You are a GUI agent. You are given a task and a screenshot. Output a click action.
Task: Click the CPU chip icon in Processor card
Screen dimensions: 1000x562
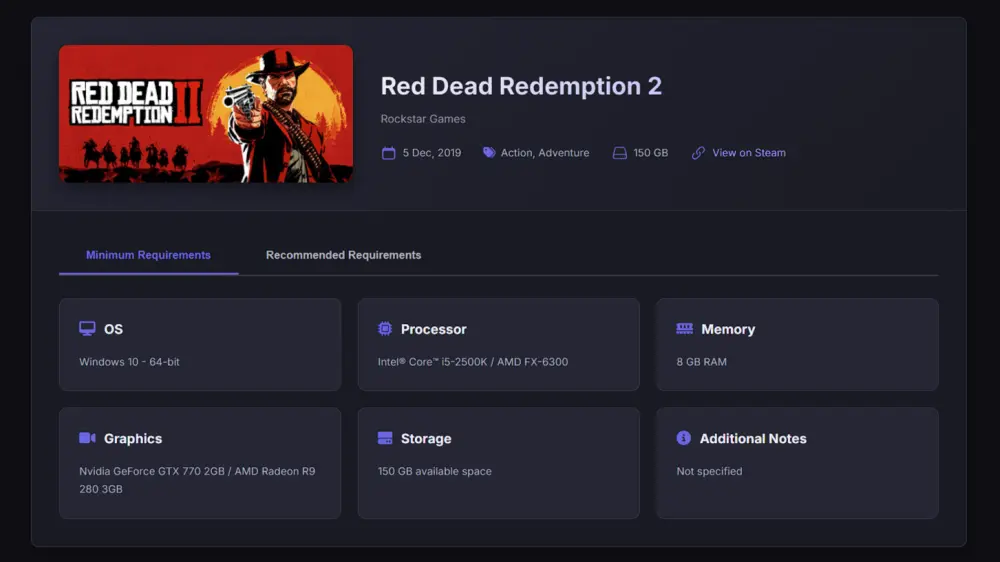coord(385,329)
